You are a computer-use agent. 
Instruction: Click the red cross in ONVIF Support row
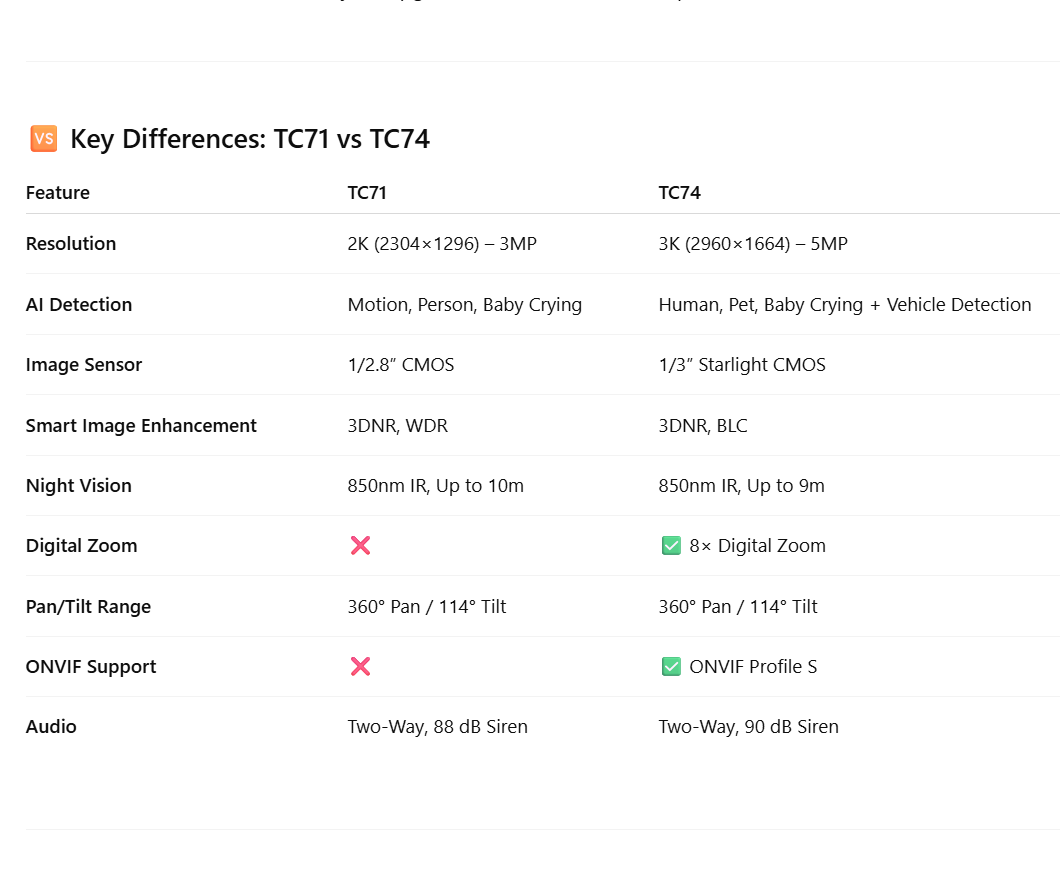(x=360, y=667)
